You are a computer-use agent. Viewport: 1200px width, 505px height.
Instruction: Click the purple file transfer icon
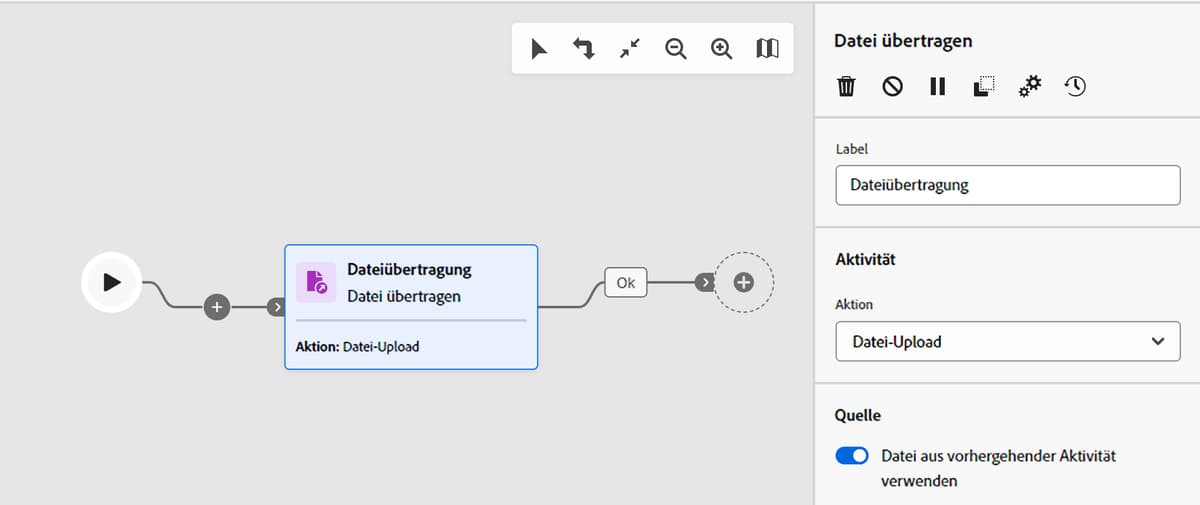(x=316, y=282)
